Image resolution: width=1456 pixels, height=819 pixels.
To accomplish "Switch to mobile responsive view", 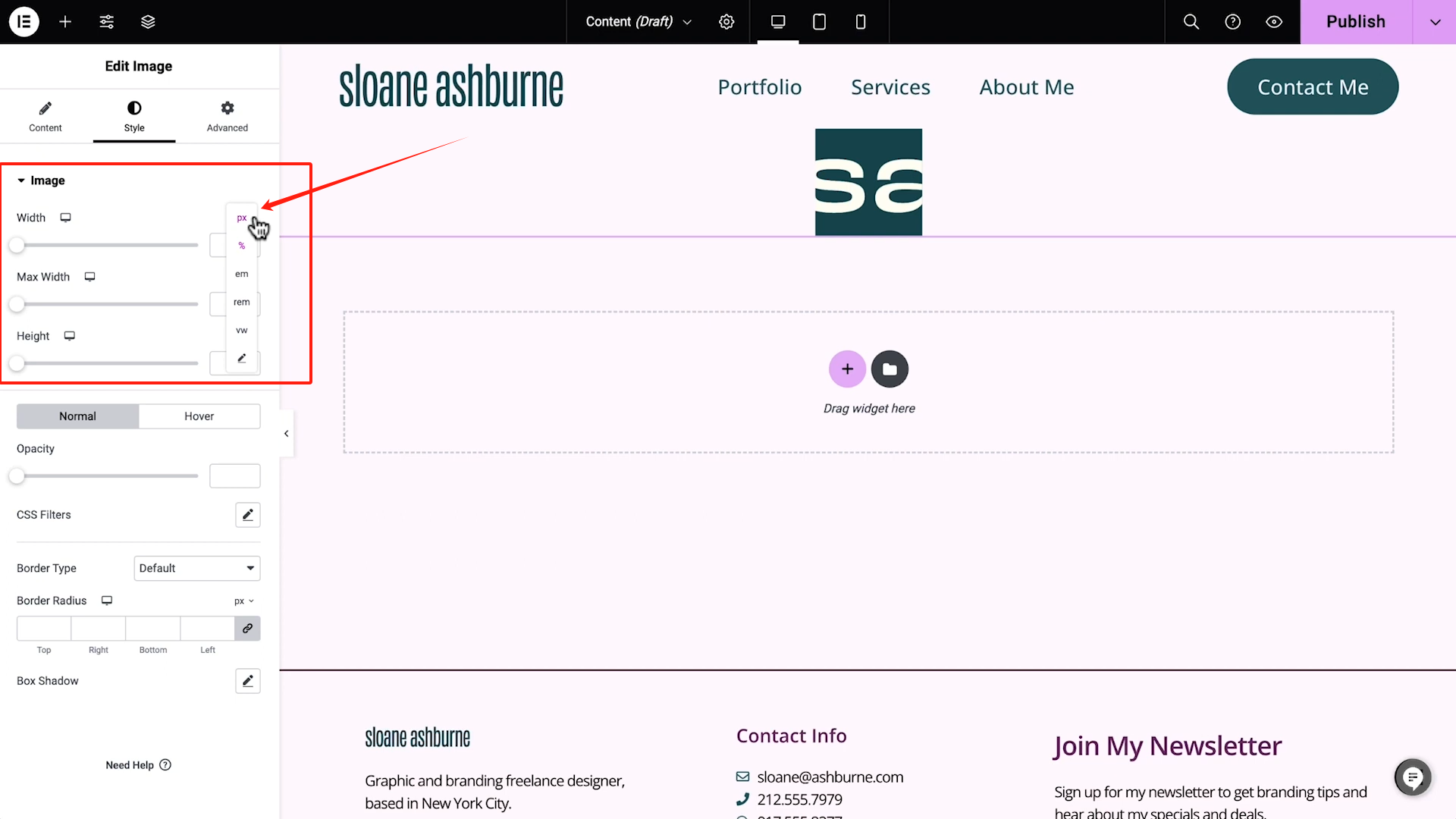I will [860, 21].
